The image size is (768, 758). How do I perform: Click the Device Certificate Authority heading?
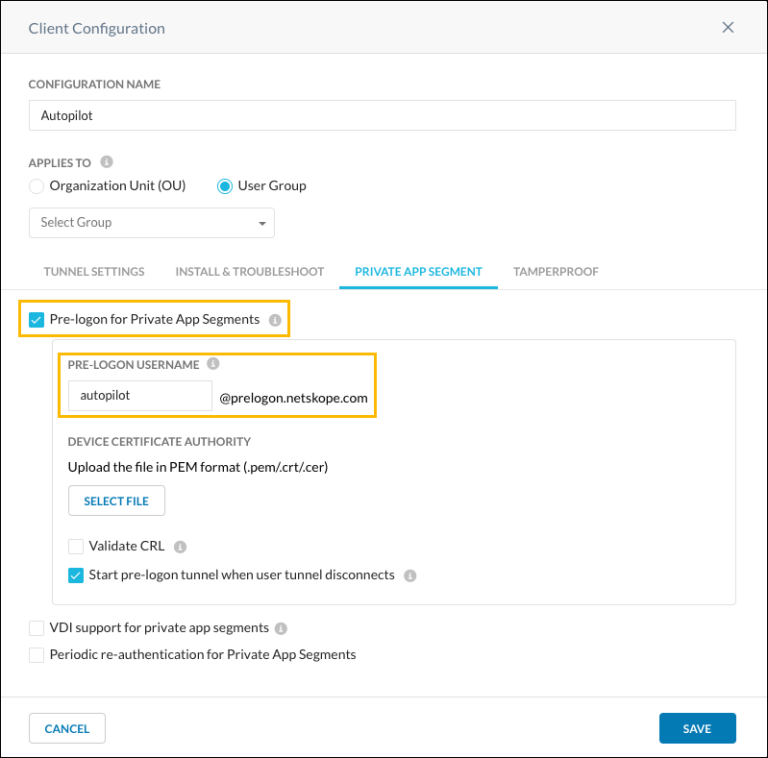tap(159, 442)
